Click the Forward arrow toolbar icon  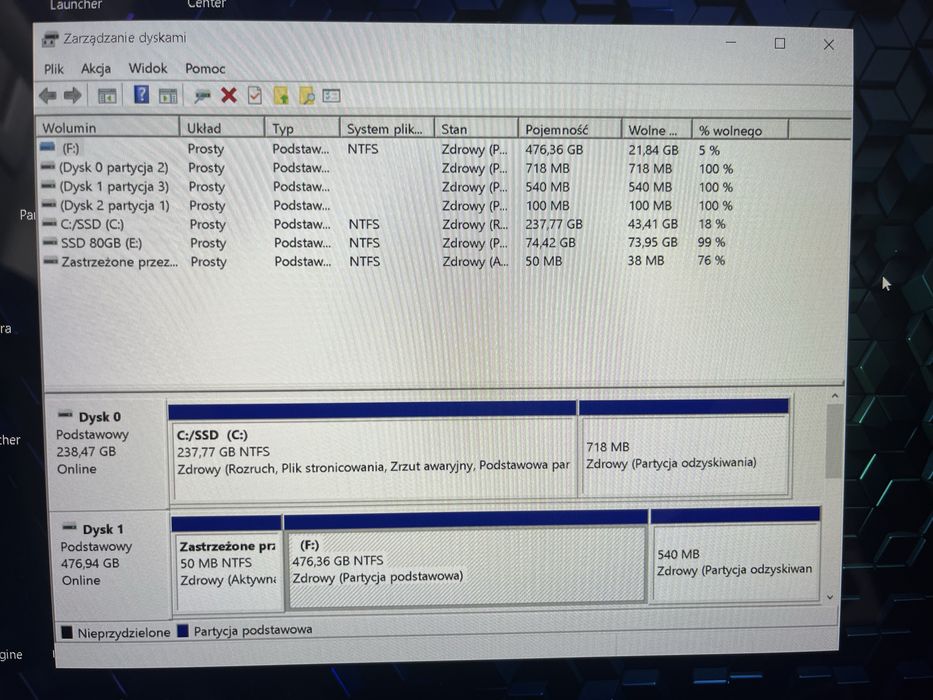click(73, 95)
